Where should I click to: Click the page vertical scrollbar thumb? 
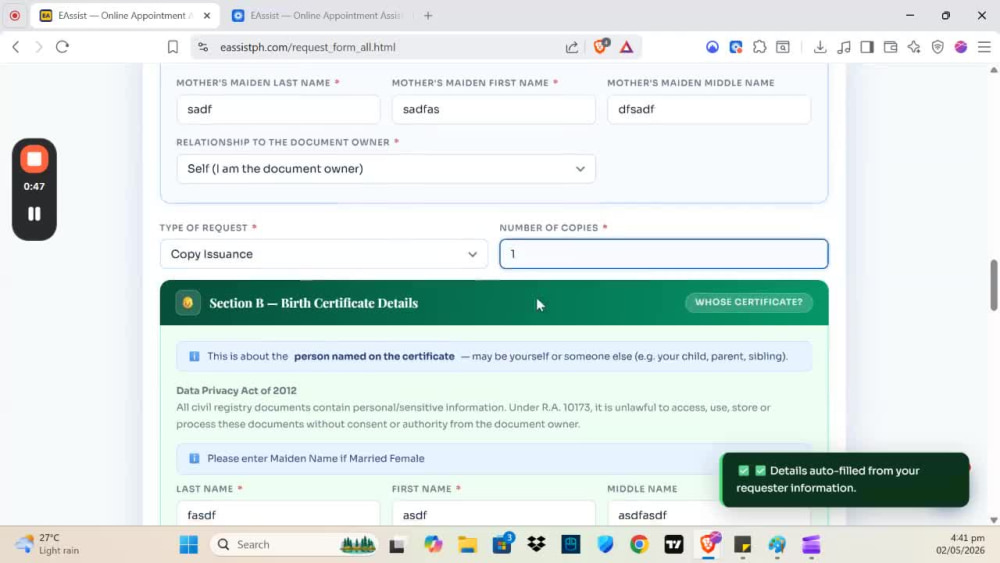pyautogui.click(x=993, y=285)
